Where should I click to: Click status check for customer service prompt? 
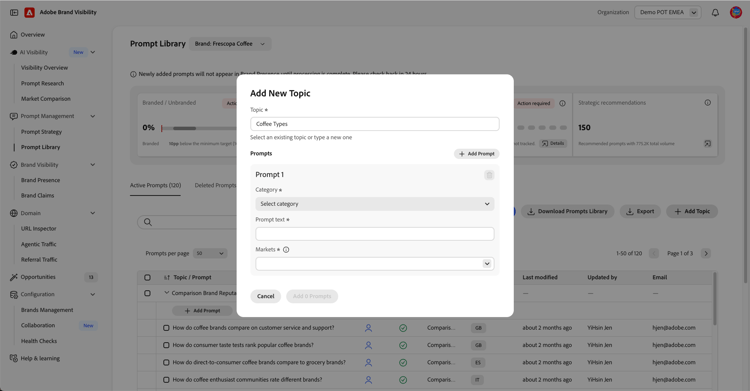click(403, 328)
